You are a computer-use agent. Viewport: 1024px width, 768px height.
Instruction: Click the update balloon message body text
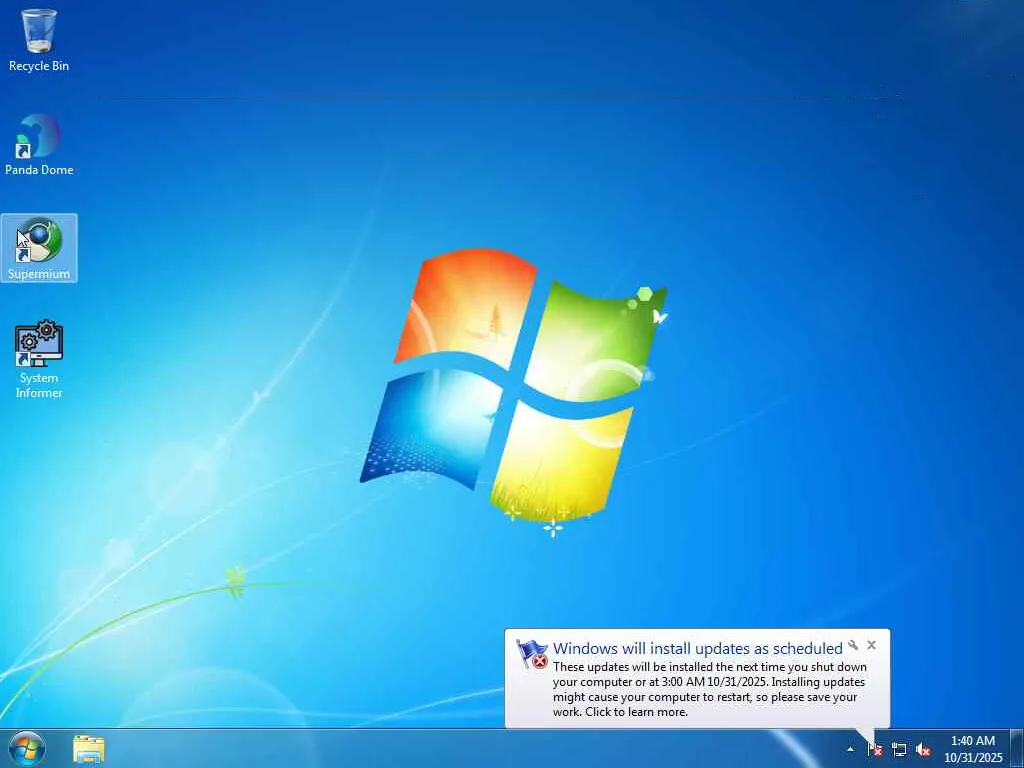pyautogui.click(x=709, y=689)
